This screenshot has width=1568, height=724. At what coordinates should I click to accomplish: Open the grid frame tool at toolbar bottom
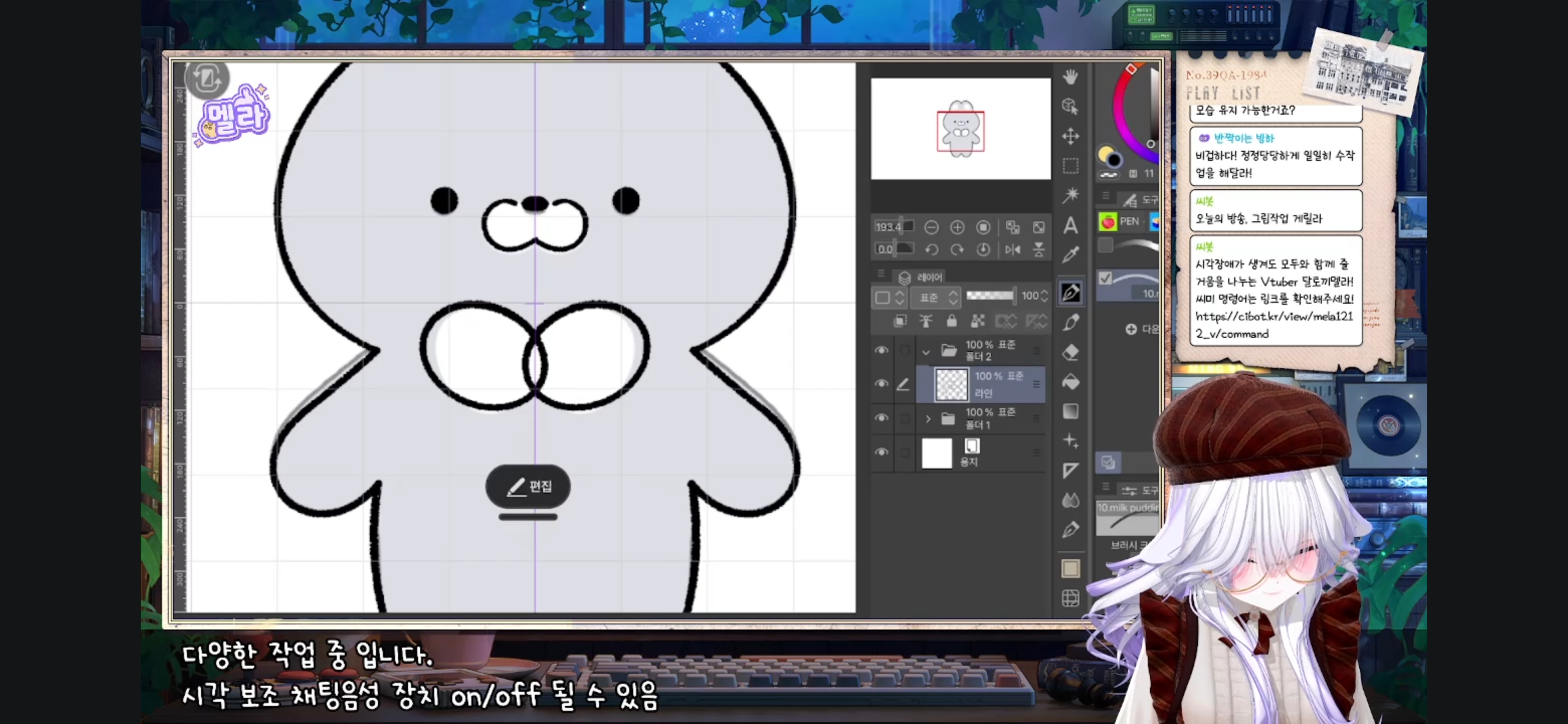click(1070, 598)
